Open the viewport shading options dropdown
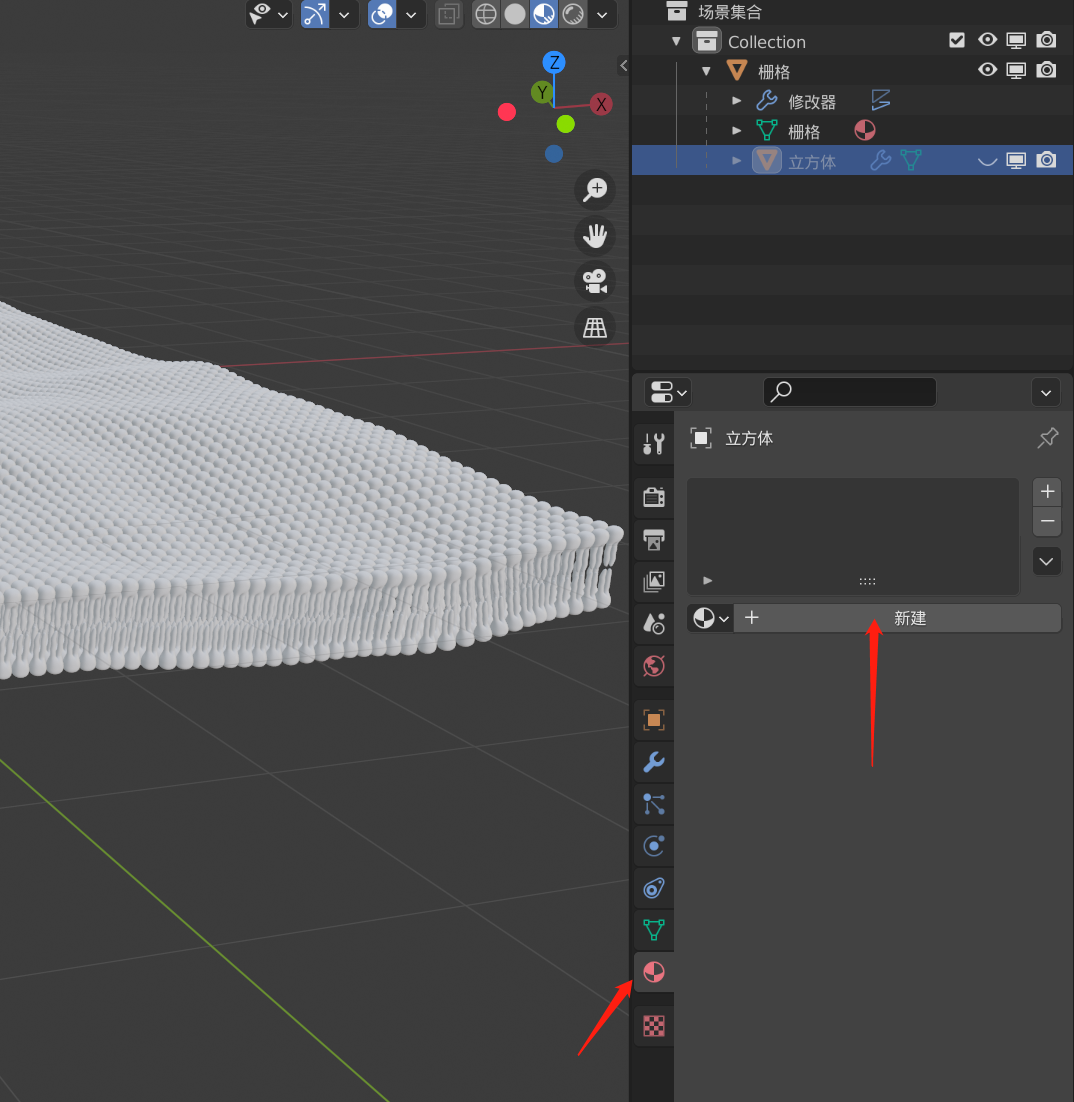Screen dimensions: 1074x1102 coord(602,14)
